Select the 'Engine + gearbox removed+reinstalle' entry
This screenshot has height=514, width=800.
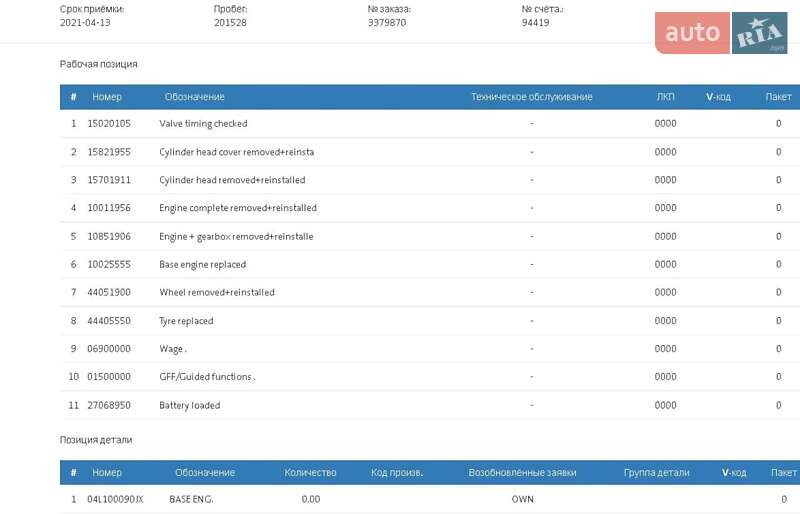tap(236, 236)
